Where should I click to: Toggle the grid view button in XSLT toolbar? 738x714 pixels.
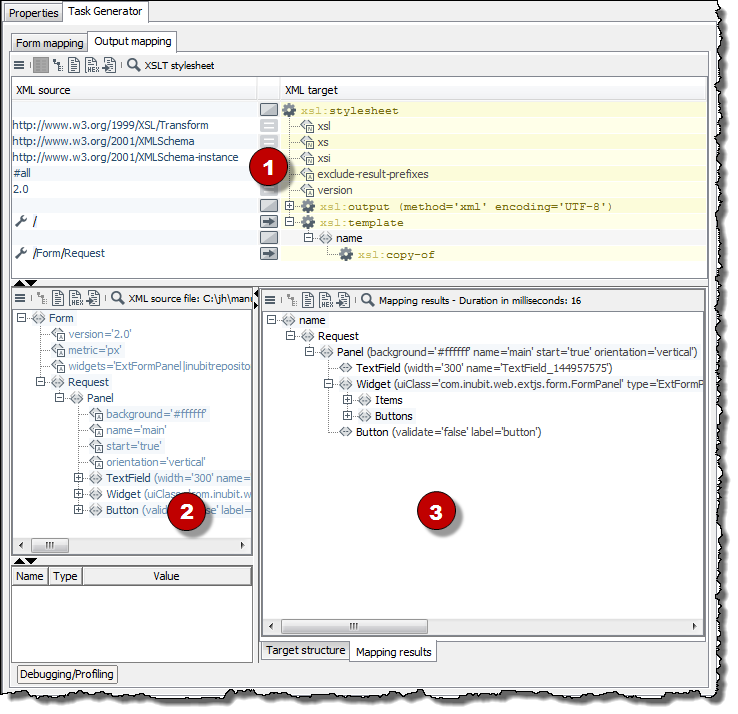pos(40,65)
